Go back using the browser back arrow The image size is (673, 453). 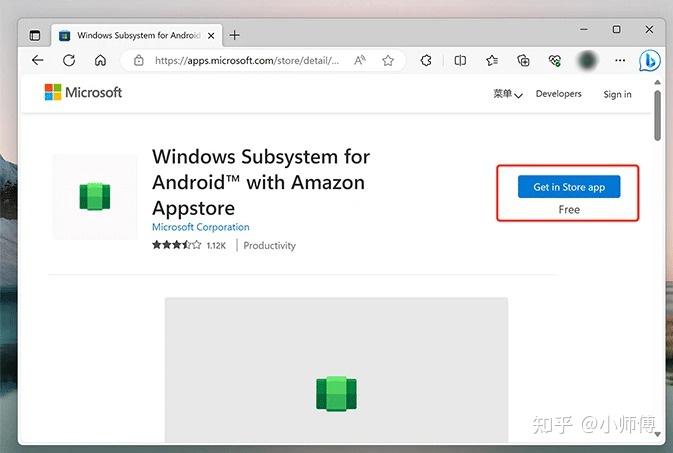(x=38, y=61)
